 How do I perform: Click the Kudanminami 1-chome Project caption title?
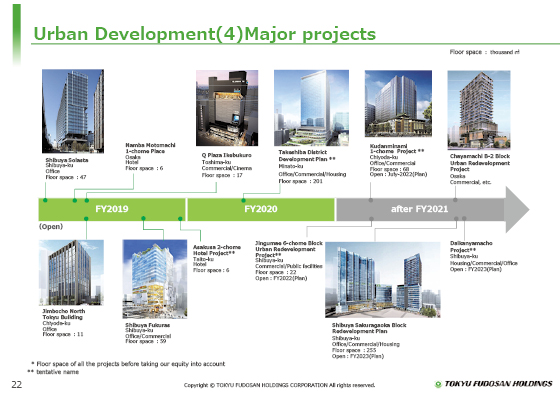[x=397, y=149]
